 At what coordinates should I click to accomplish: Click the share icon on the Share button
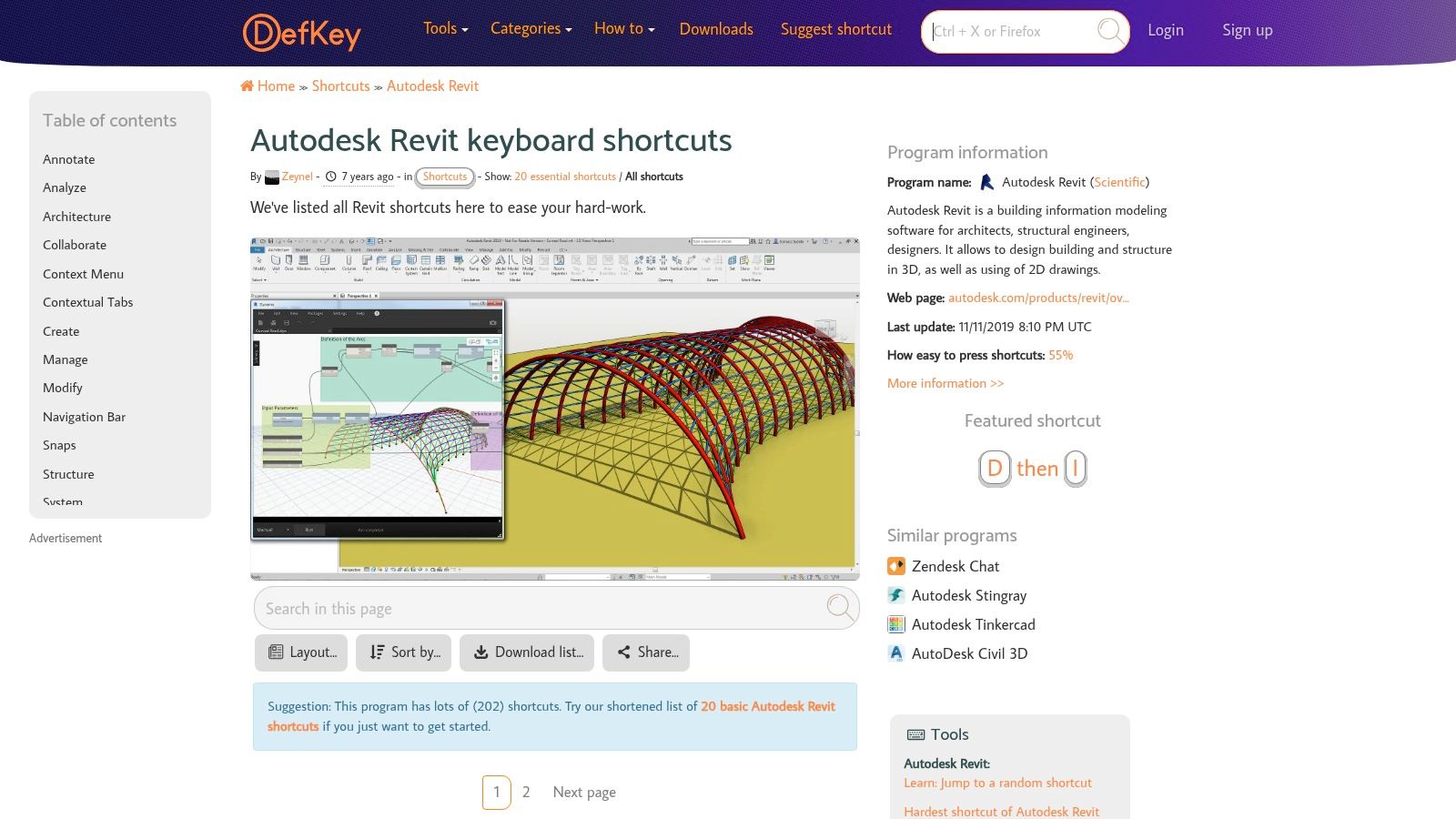624,652
